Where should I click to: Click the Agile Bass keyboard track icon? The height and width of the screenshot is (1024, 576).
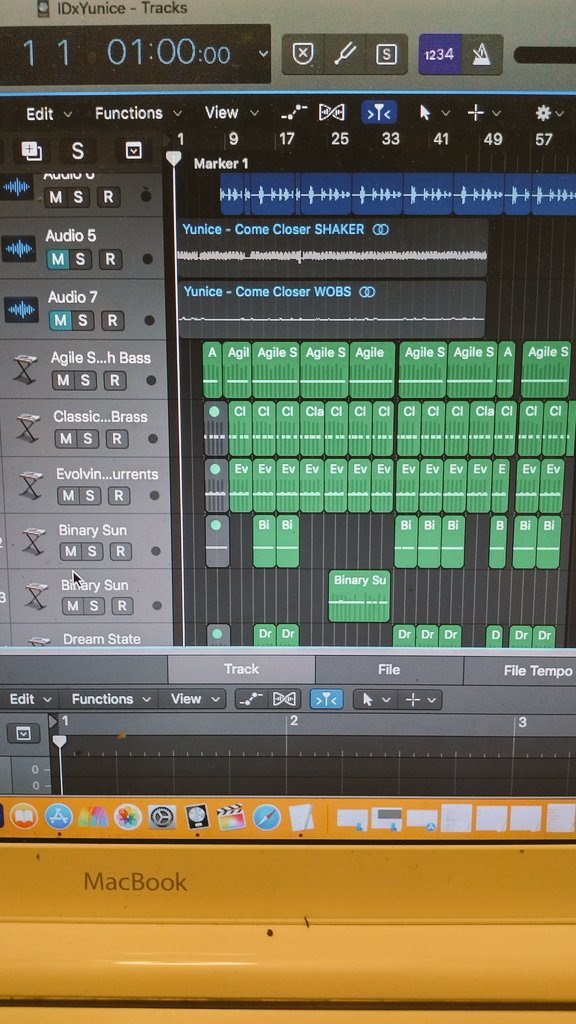(25, 370)
